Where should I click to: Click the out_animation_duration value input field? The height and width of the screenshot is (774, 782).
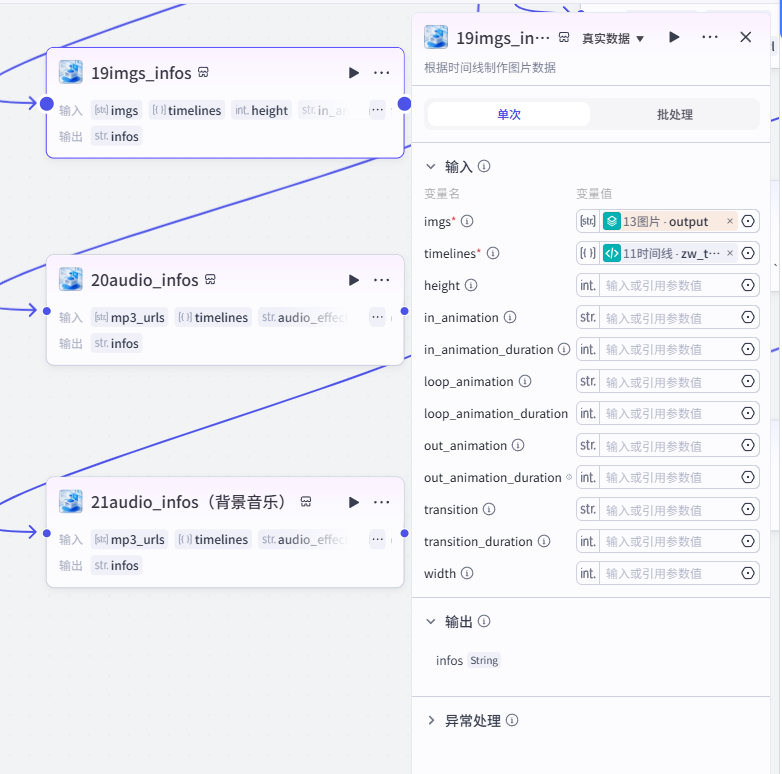pyautogui.click(x=669, y=477)
